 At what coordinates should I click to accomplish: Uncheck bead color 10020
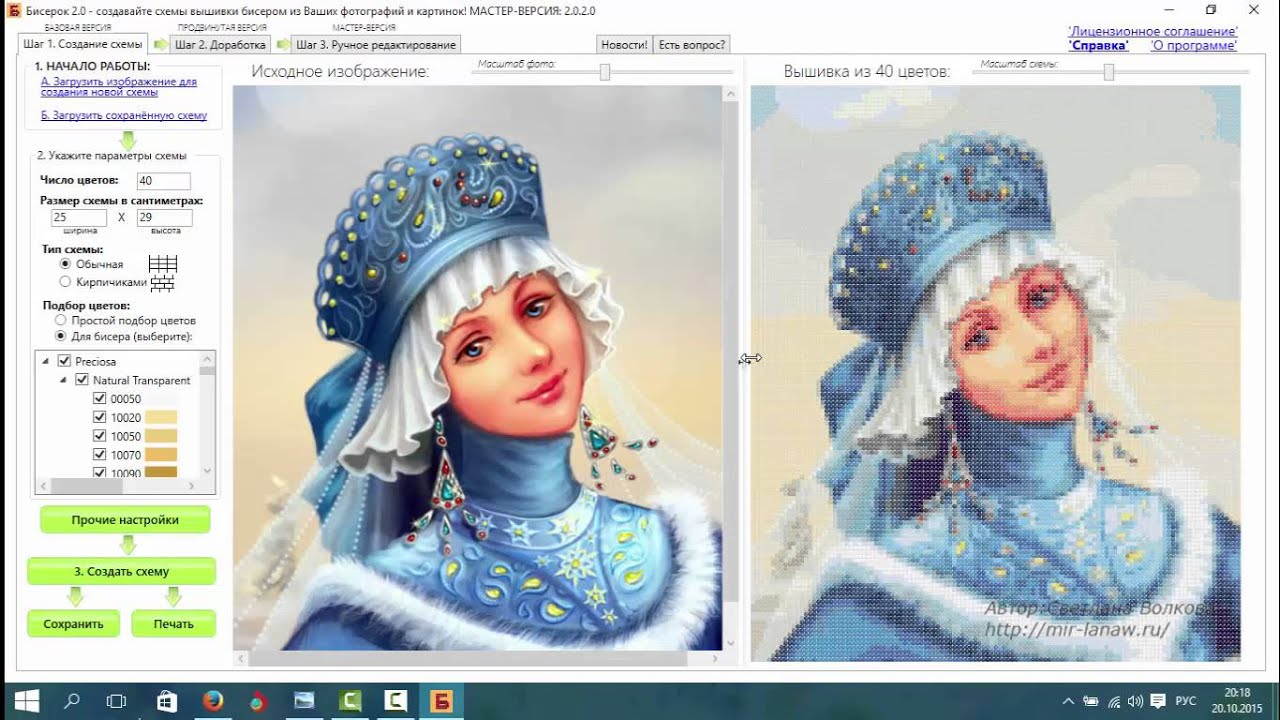[x=99, y=417]
